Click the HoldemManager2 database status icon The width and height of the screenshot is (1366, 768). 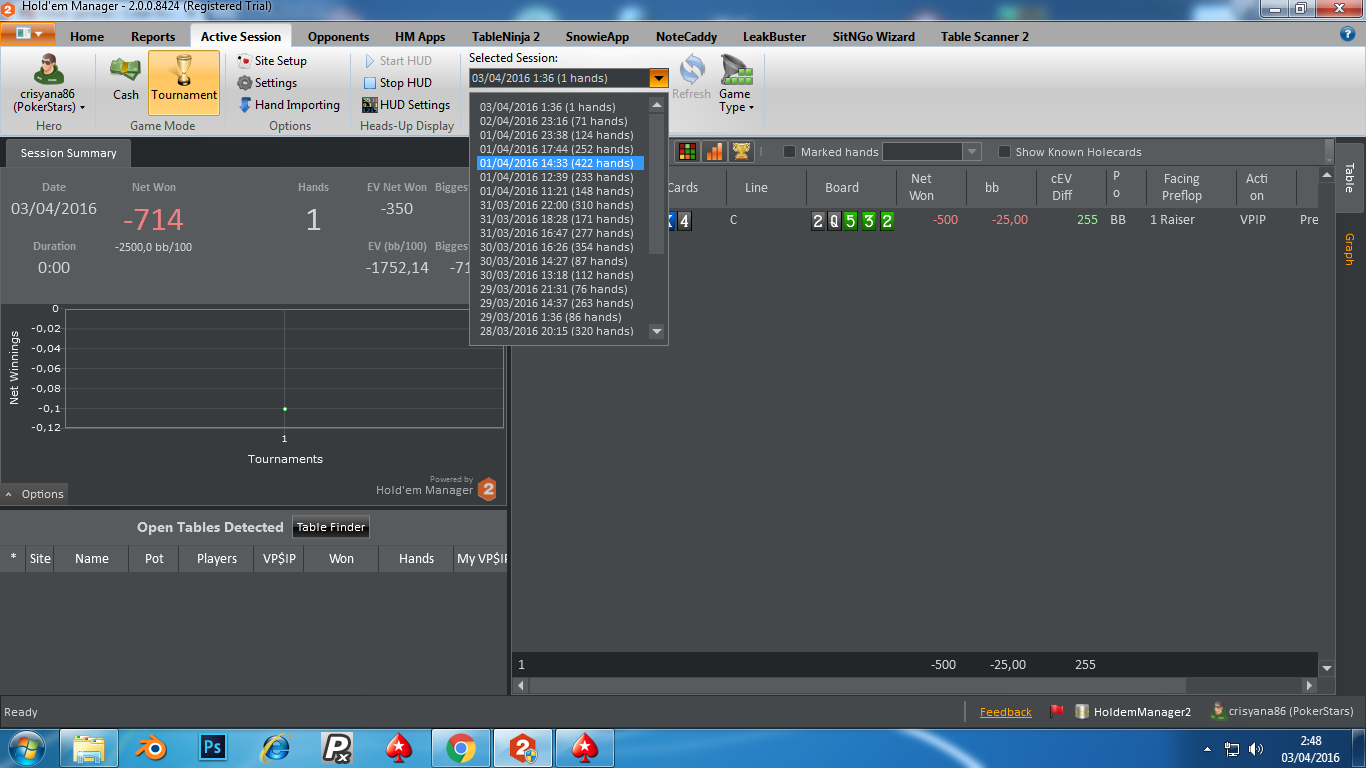click(1082, 712)
